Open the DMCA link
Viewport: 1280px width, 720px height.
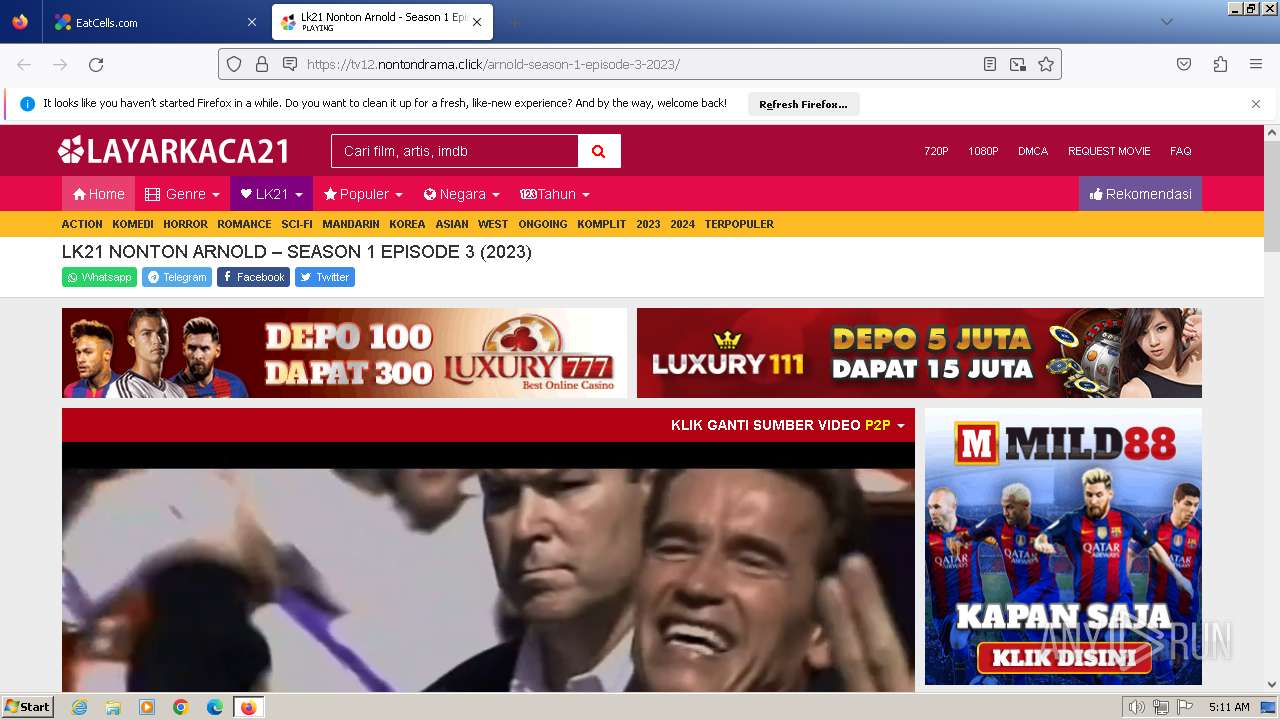click(1033, 151)
